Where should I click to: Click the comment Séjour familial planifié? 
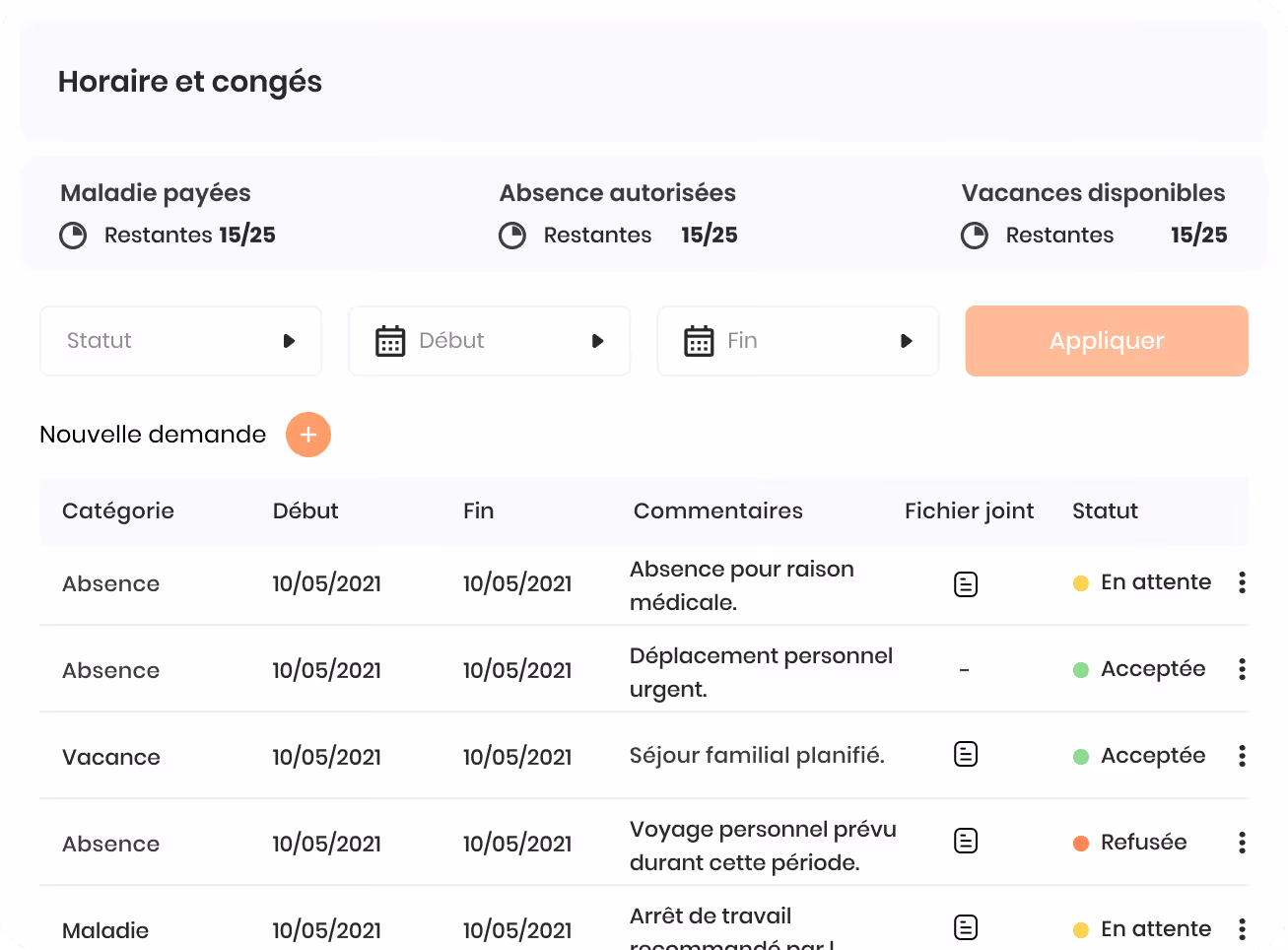[x=757, y=755]
